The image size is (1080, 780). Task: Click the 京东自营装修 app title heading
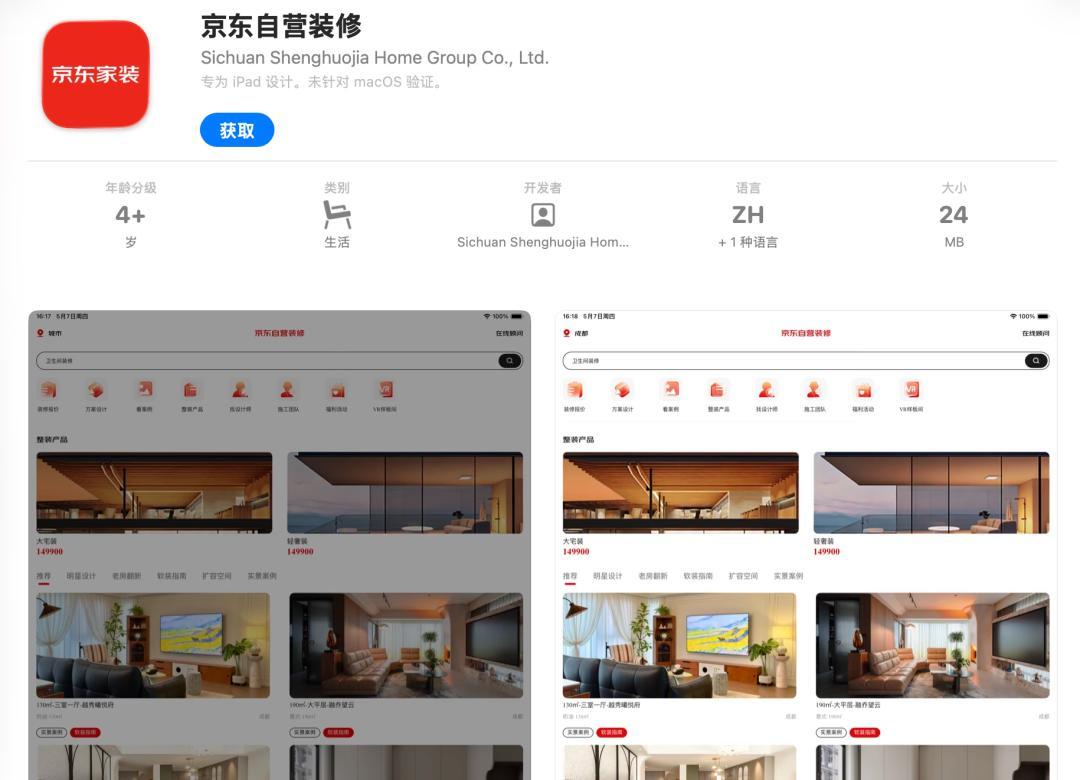(x=281, y=26)
